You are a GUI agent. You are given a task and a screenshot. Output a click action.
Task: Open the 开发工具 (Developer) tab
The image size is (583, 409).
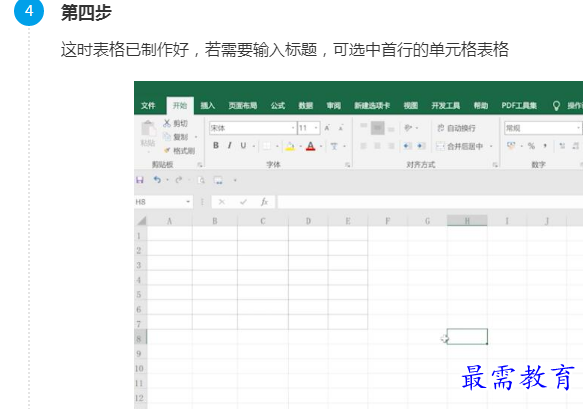tap(446, 106)
